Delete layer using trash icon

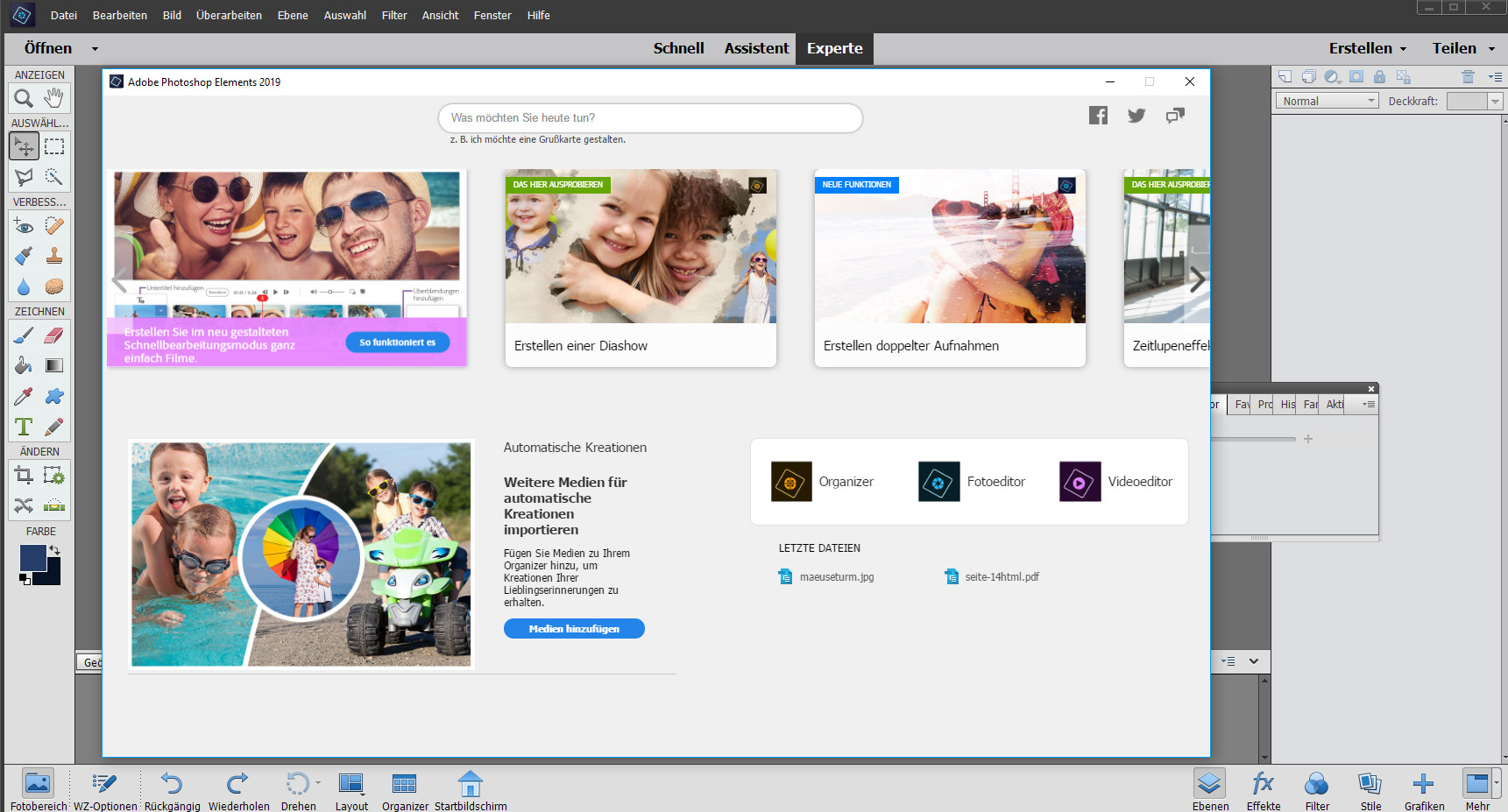(1469, 77)
